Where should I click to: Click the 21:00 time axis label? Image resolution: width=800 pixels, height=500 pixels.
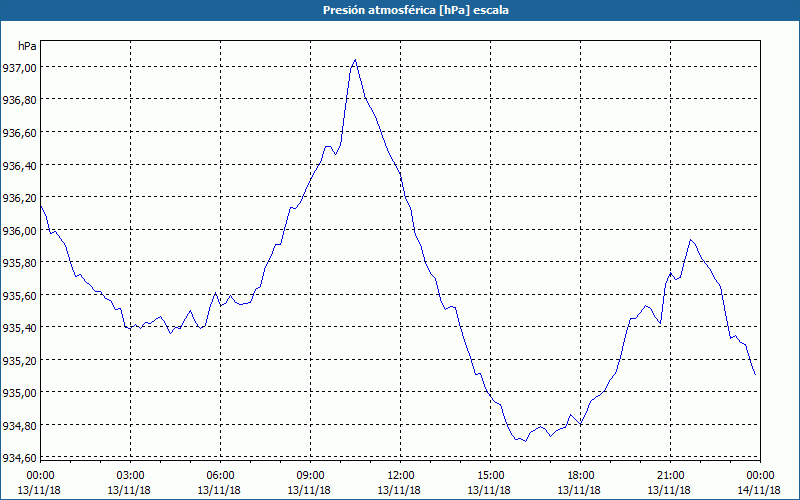coord(670,476)
